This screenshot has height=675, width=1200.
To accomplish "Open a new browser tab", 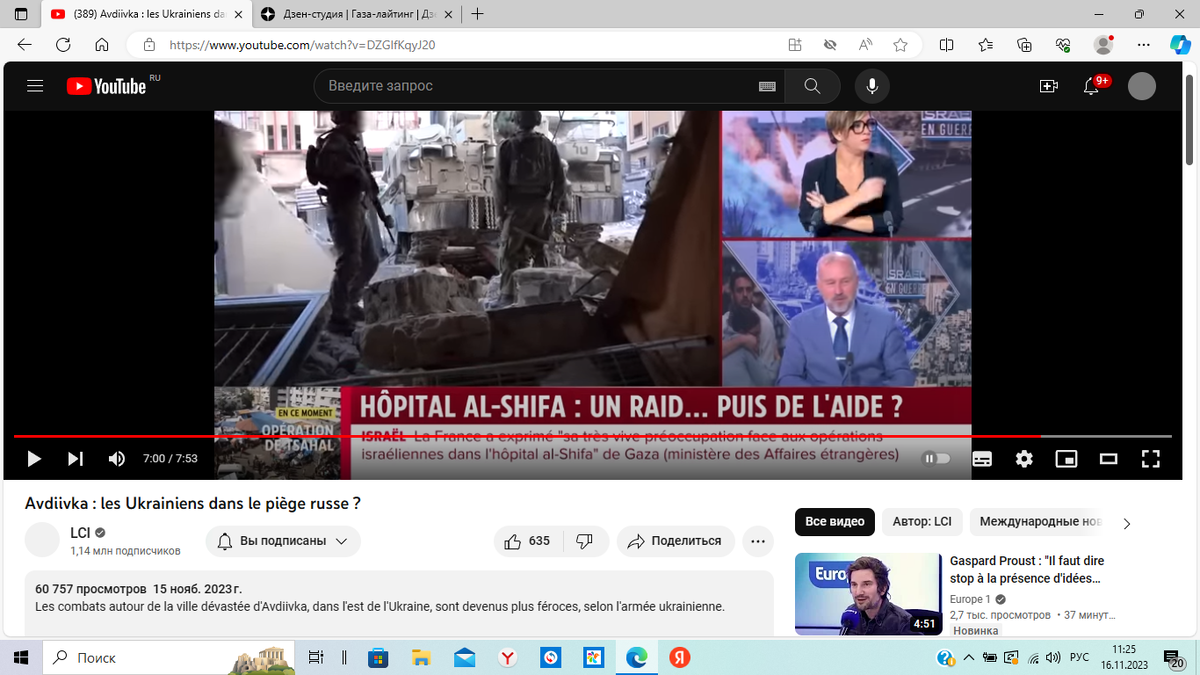I will 478,14.
